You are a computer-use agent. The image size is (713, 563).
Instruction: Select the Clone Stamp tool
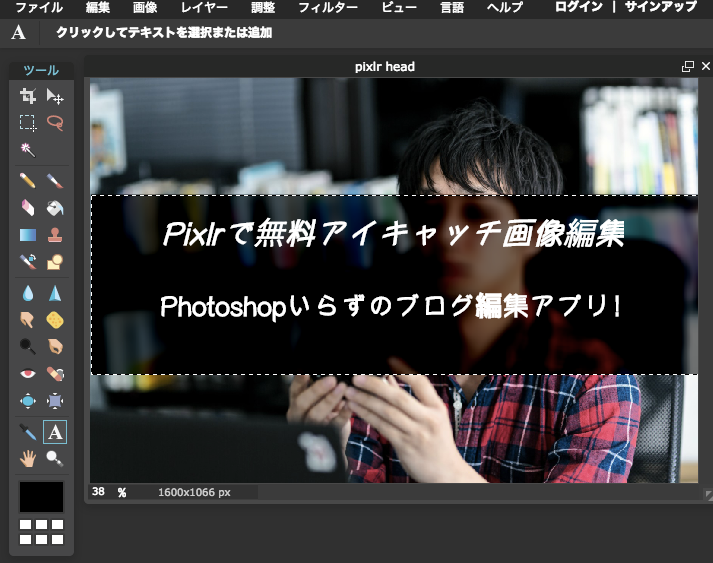(55, 235)
